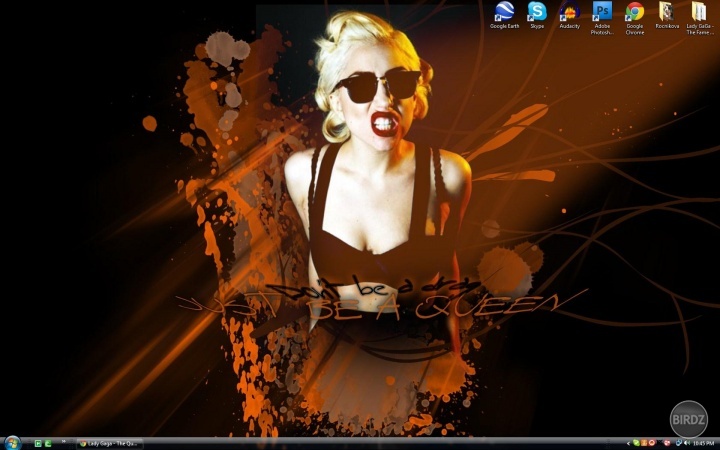
Task: Open Google Chrome desktop shortcut
Action: tap(635, 18)
